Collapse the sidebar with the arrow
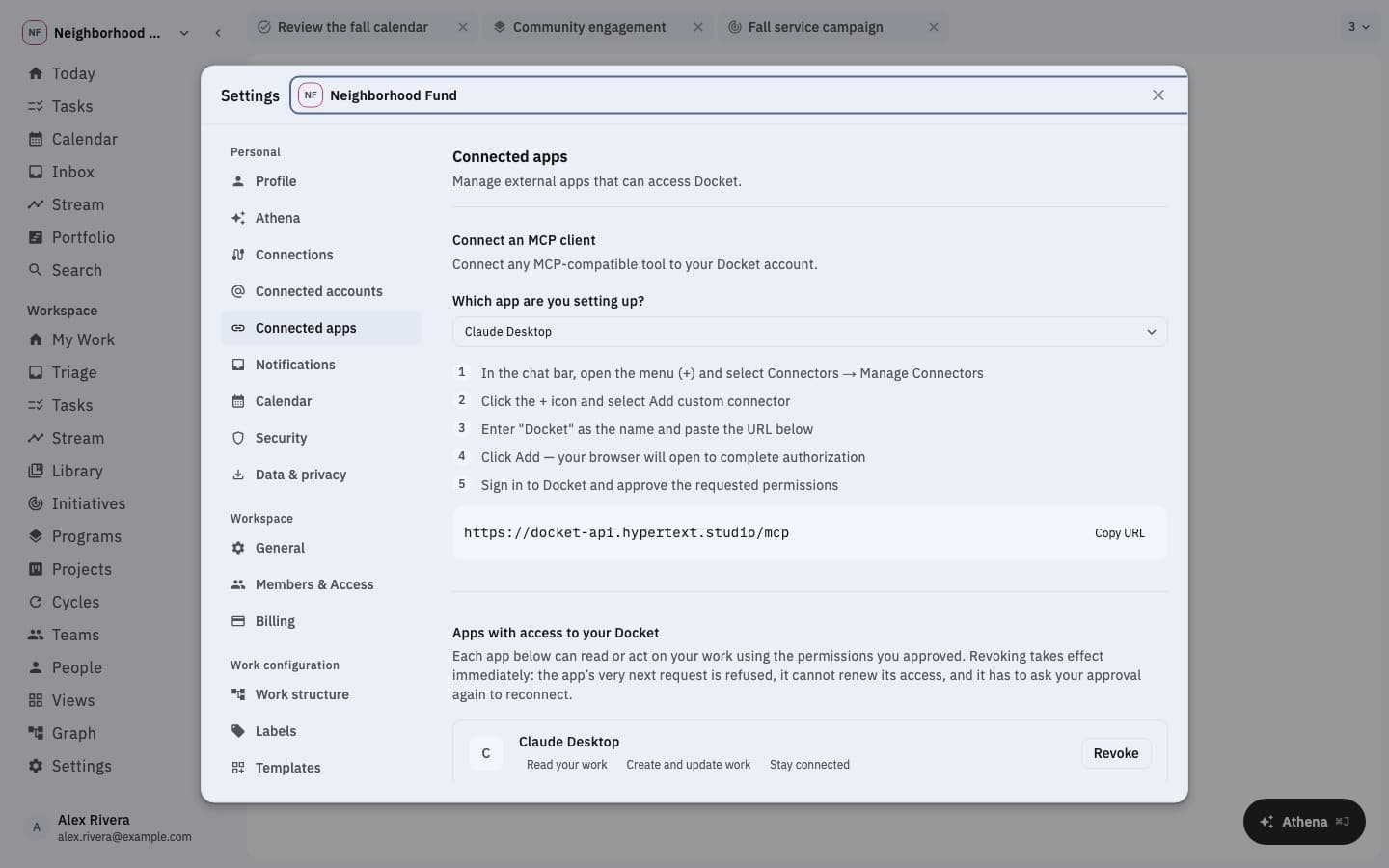This screenshot has height=868, width=1389. pyautogui.click(x=218, y=33)
